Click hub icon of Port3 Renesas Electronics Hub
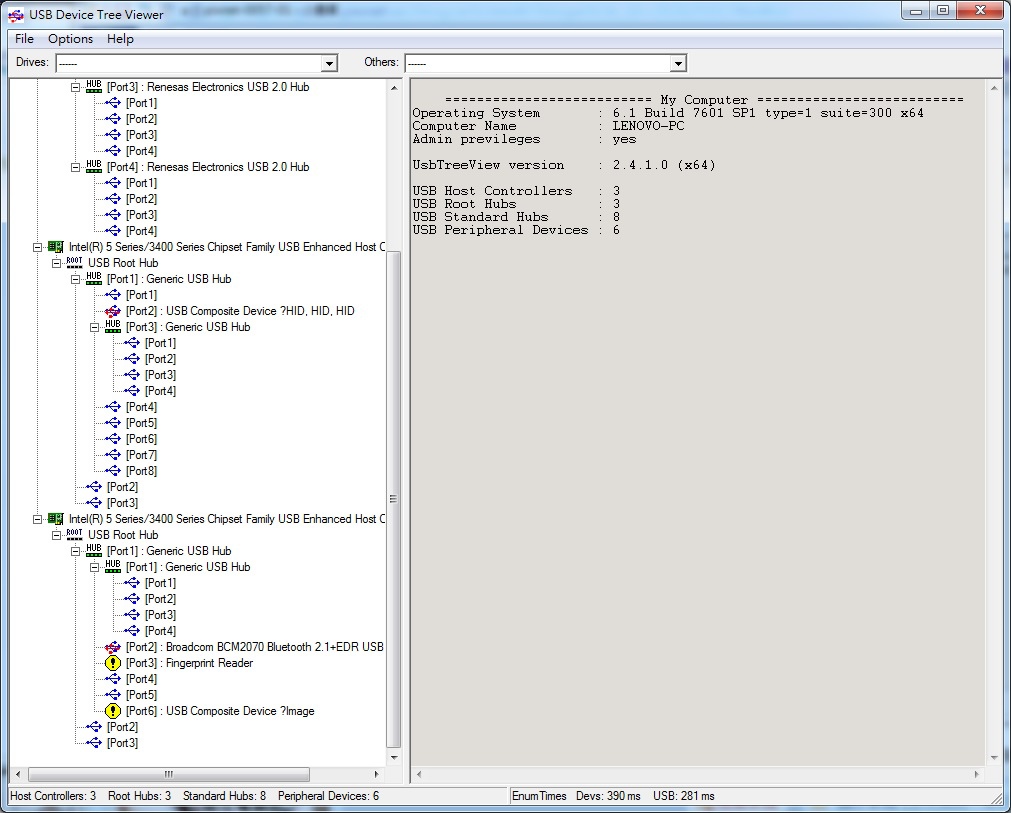The image size is (1011, 813). pos(94,87)
